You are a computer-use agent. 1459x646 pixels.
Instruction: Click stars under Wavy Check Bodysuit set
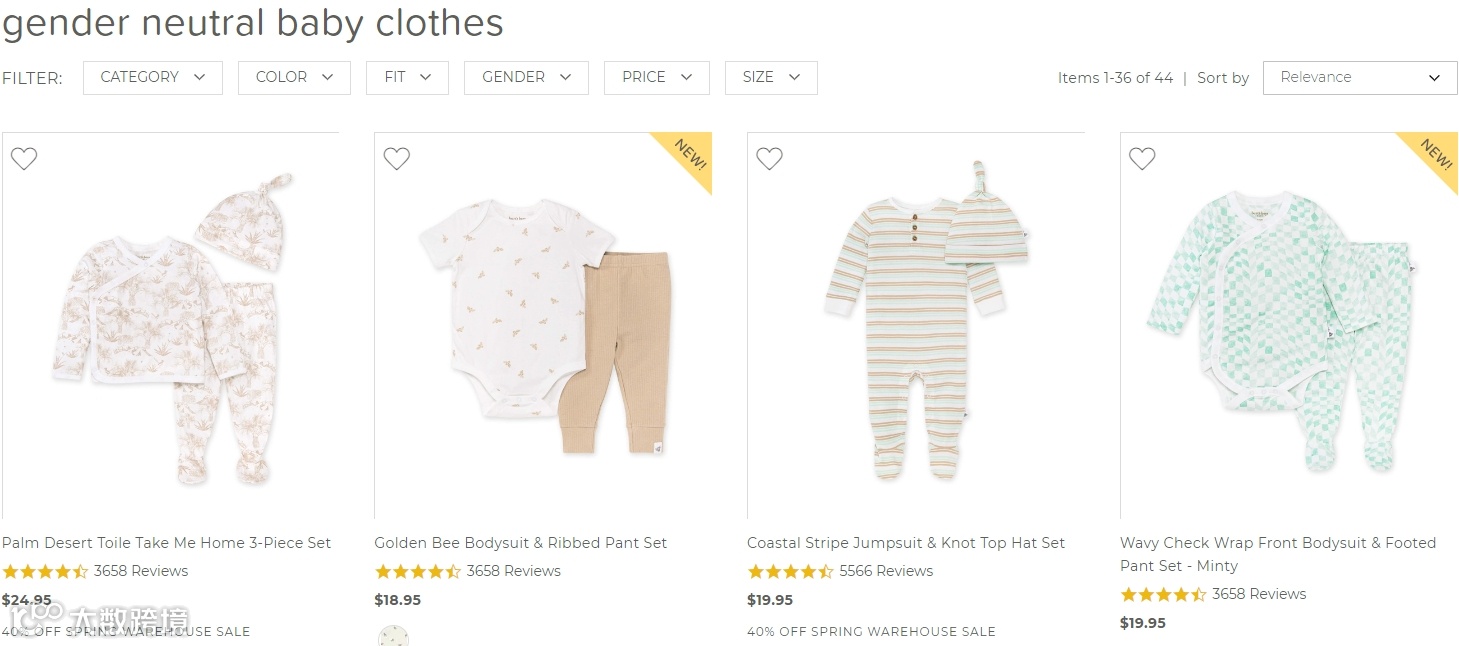click(1163, 595)
